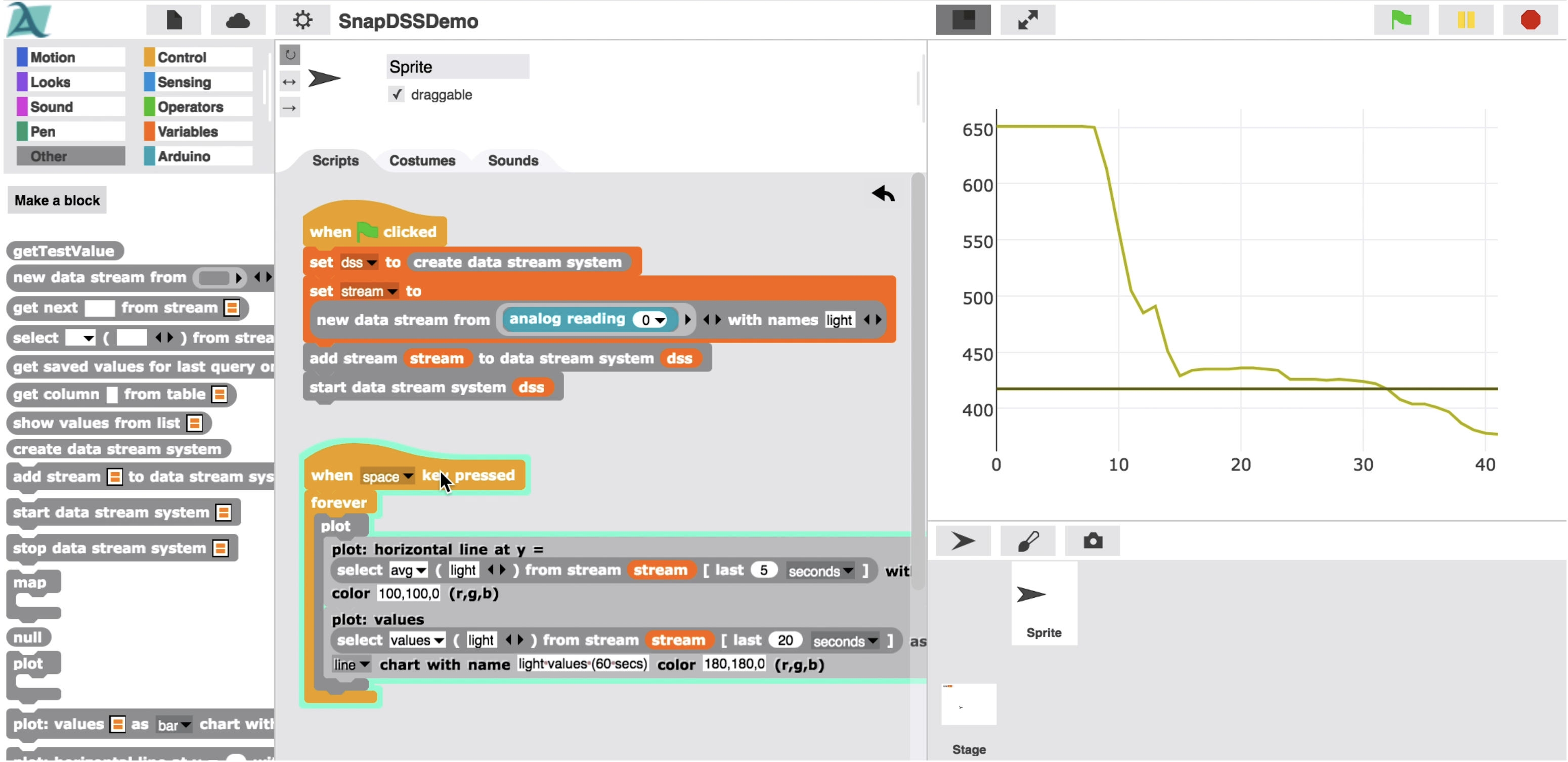
Task: Open the cloud menu icon
Action: click(237, 21)
